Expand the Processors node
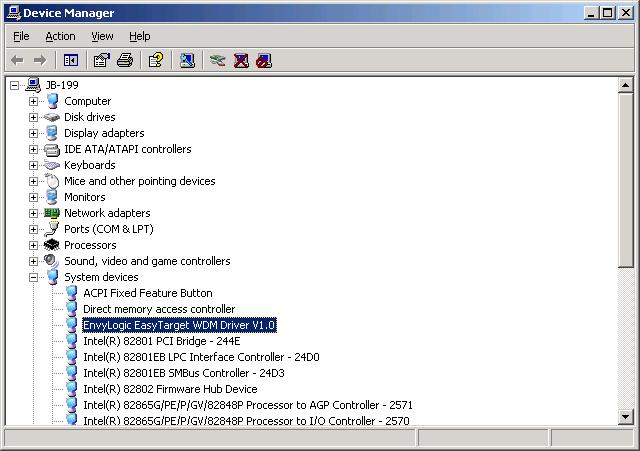The height and width of the screenshot is (451, 640). coord(33,245)
